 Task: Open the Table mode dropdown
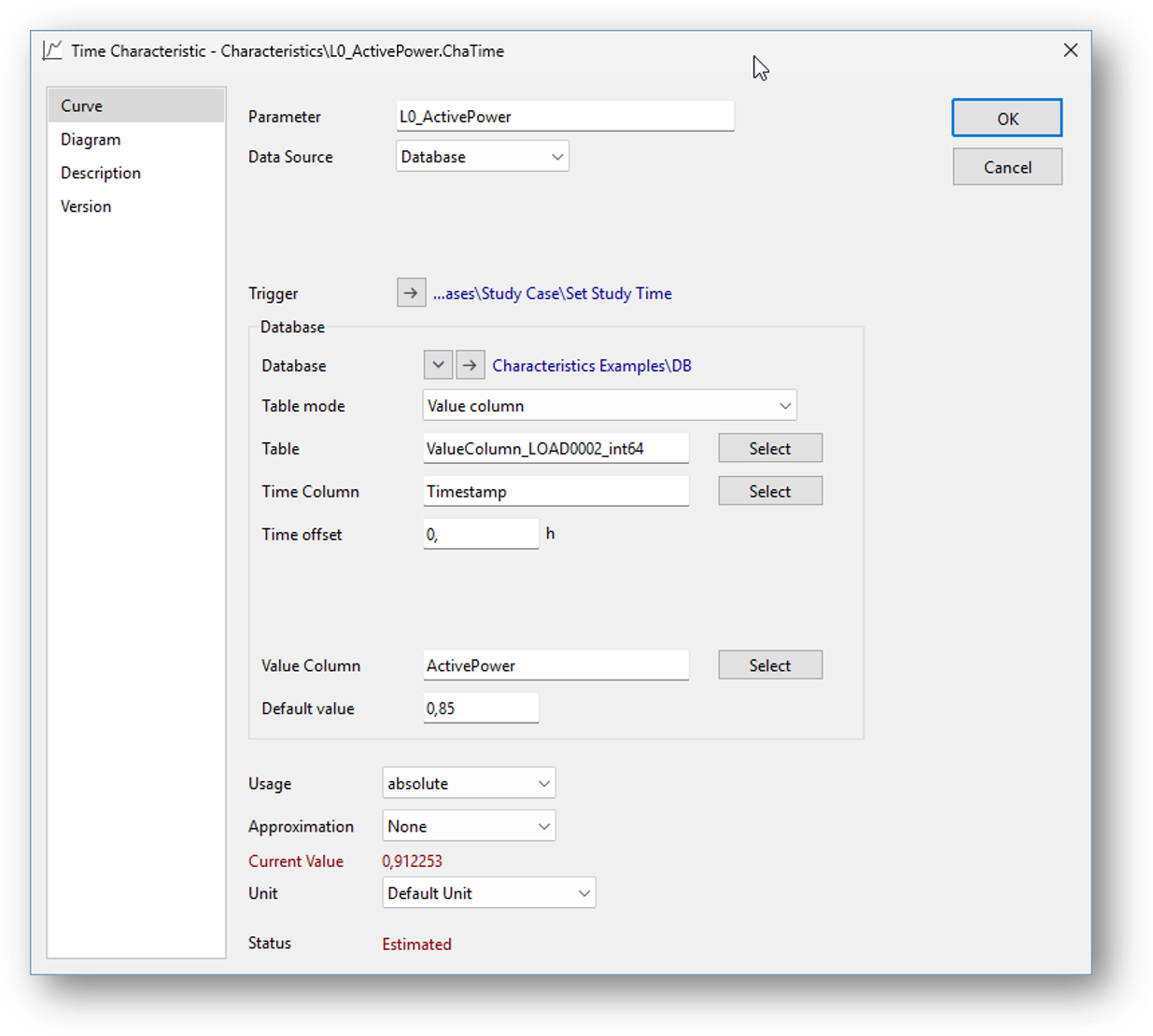[x=609, y=406]
